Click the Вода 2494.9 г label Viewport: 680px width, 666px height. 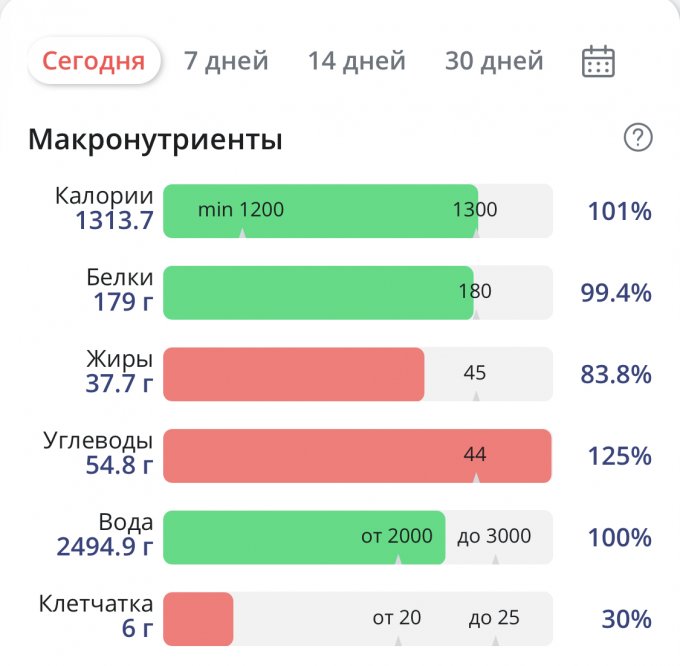coord(105,534)
